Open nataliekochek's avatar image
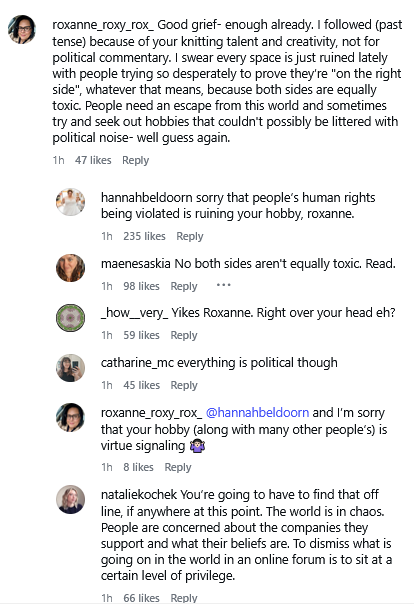Screen dimensions: 414x606 [x=70, y=499]
